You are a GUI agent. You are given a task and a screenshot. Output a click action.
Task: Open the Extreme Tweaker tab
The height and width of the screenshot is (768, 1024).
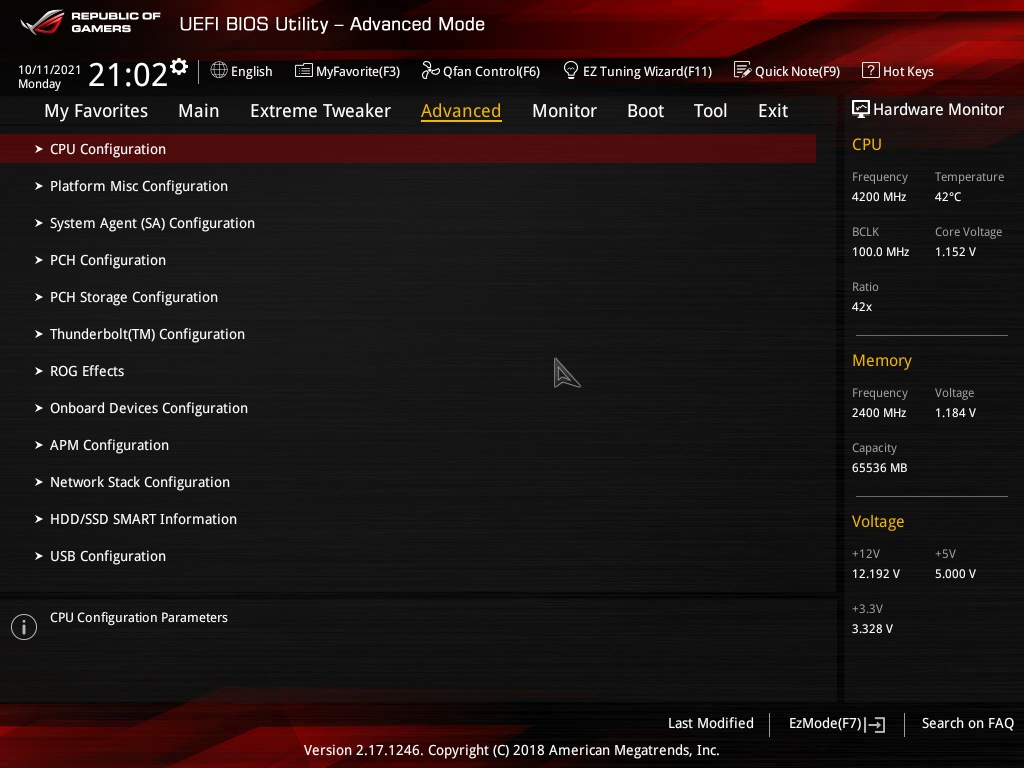tap(320, 111)
